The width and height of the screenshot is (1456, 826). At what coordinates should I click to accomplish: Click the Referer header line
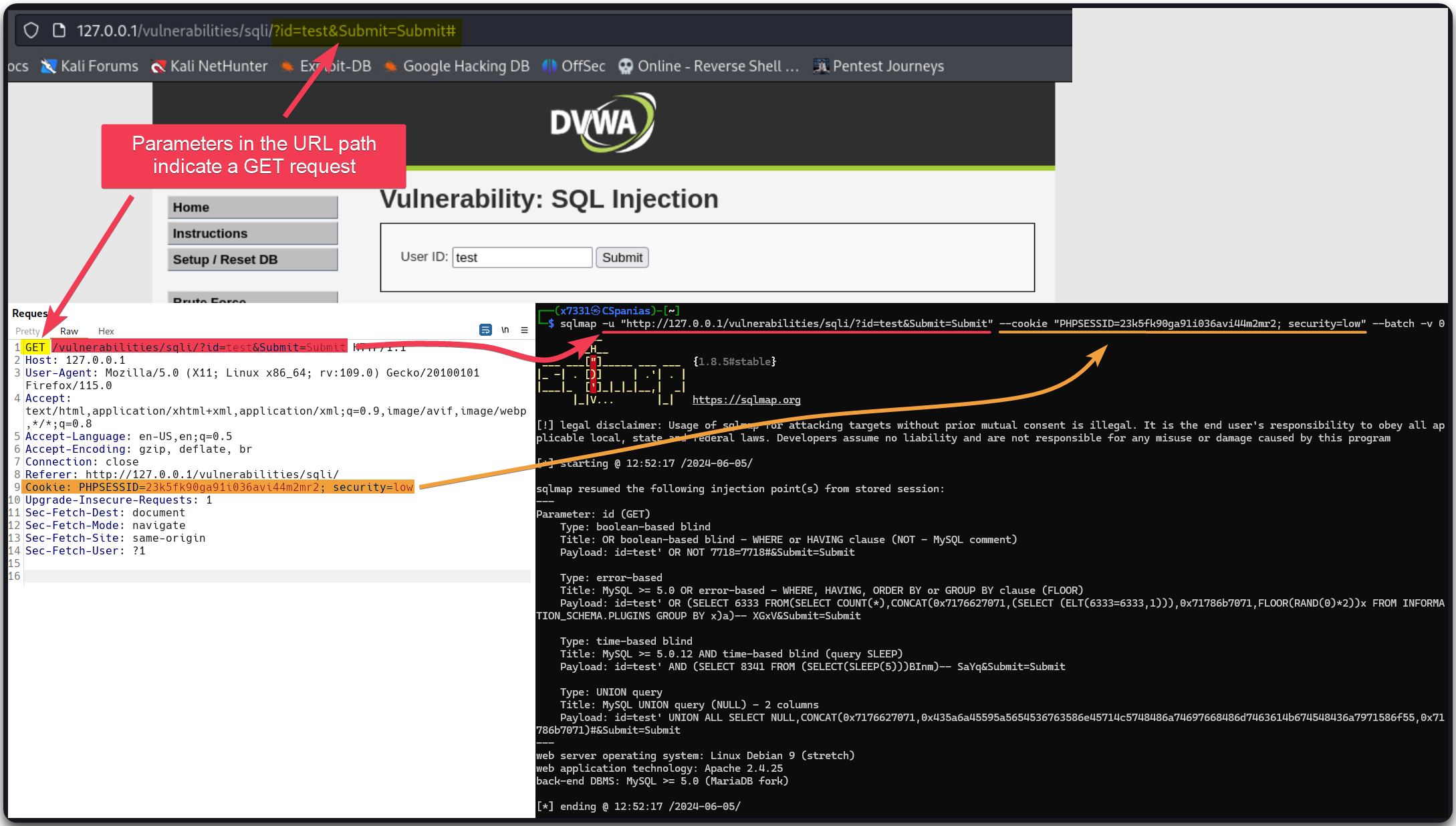click(182, 474)
